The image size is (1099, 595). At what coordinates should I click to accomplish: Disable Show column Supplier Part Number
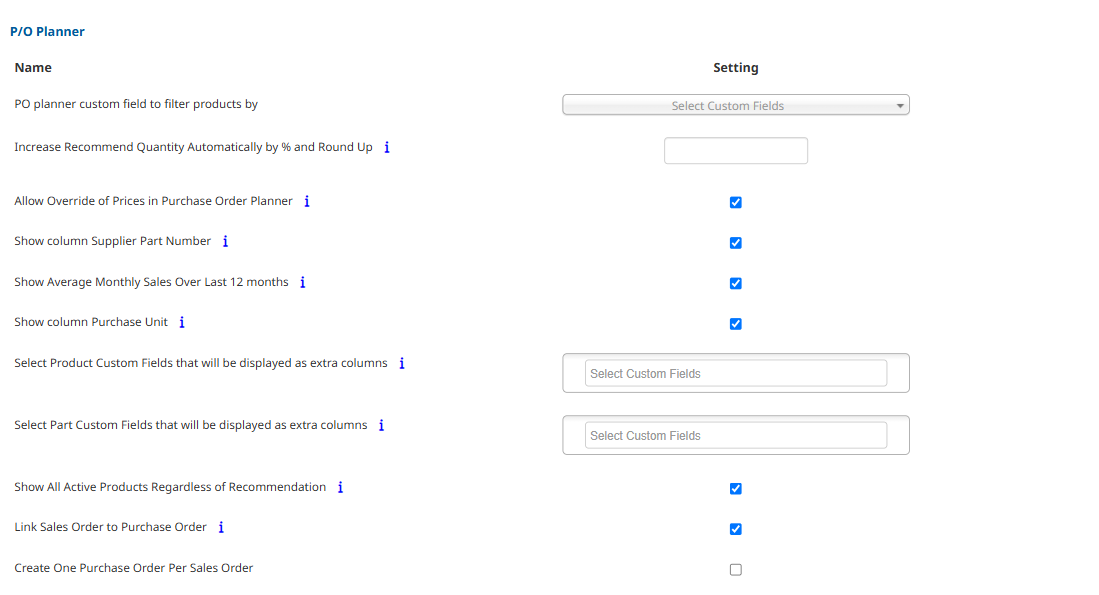[735, 243]
